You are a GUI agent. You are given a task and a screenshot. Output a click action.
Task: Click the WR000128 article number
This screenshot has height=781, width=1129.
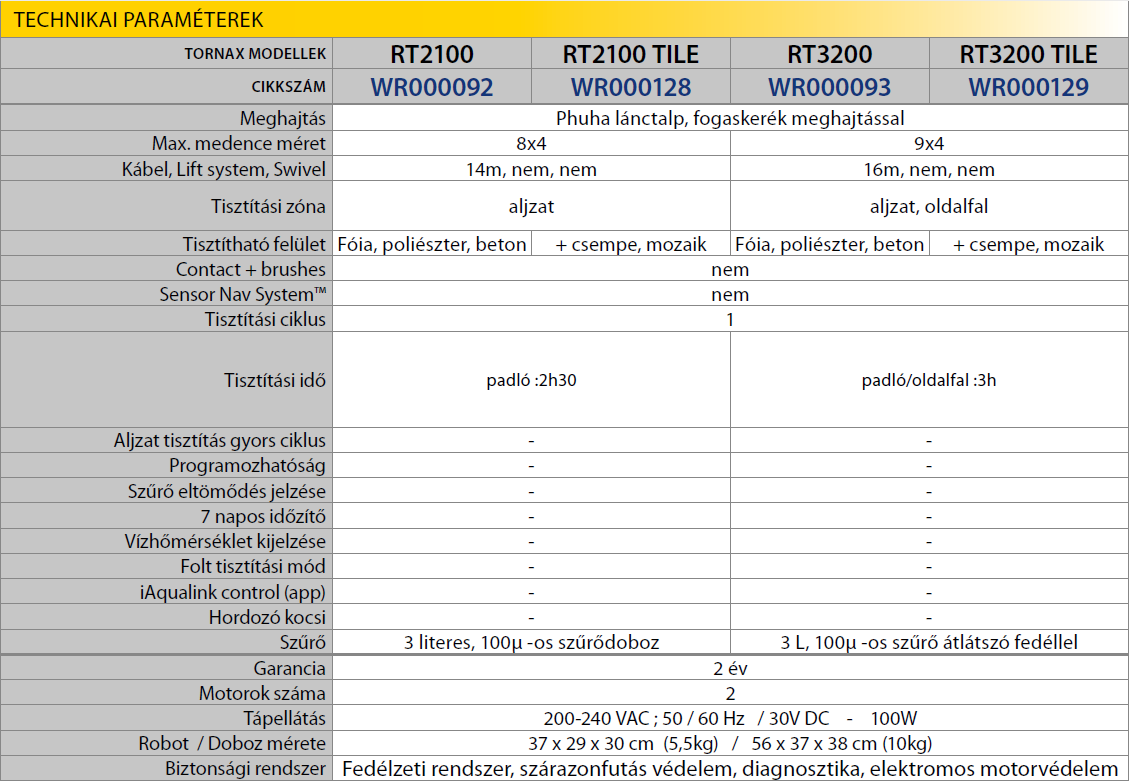click(631, 87)
